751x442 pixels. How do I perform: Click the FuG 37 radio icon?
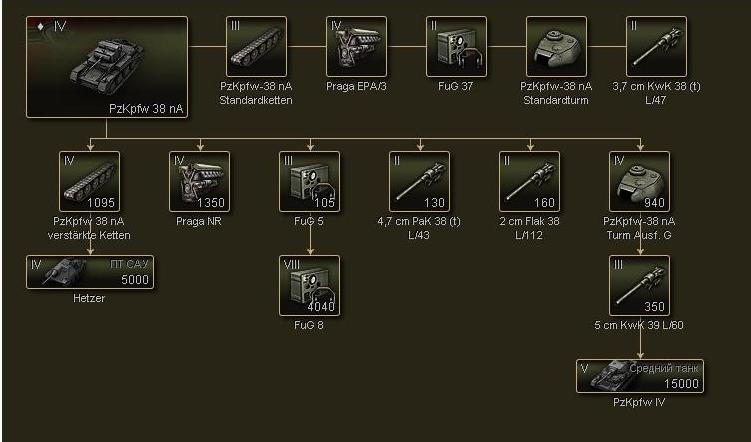click(456, 46)
